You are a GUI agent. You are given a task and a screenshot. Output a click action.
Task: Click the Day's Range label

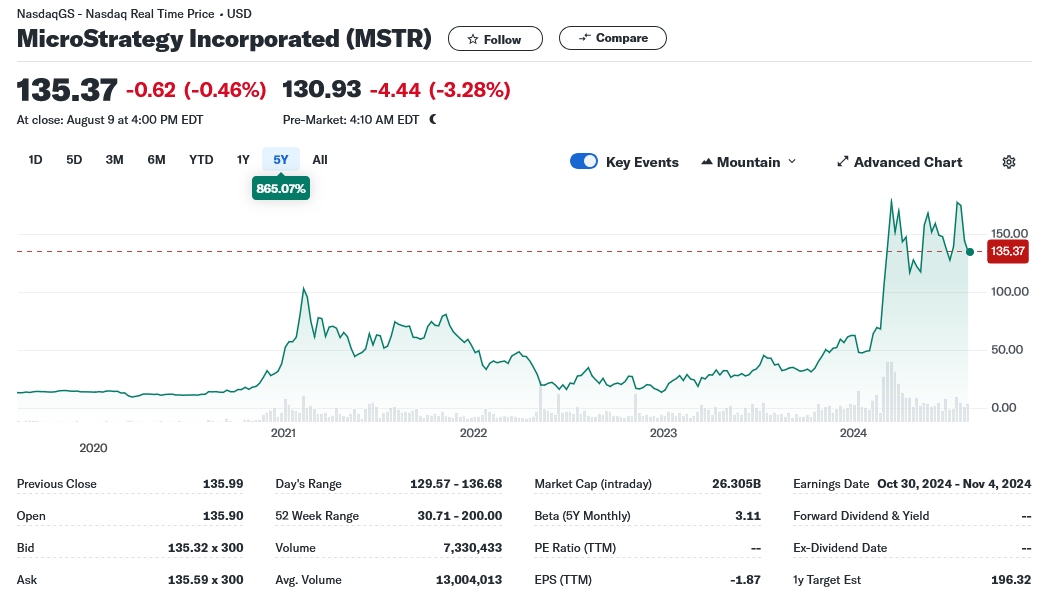click(308, 483)
